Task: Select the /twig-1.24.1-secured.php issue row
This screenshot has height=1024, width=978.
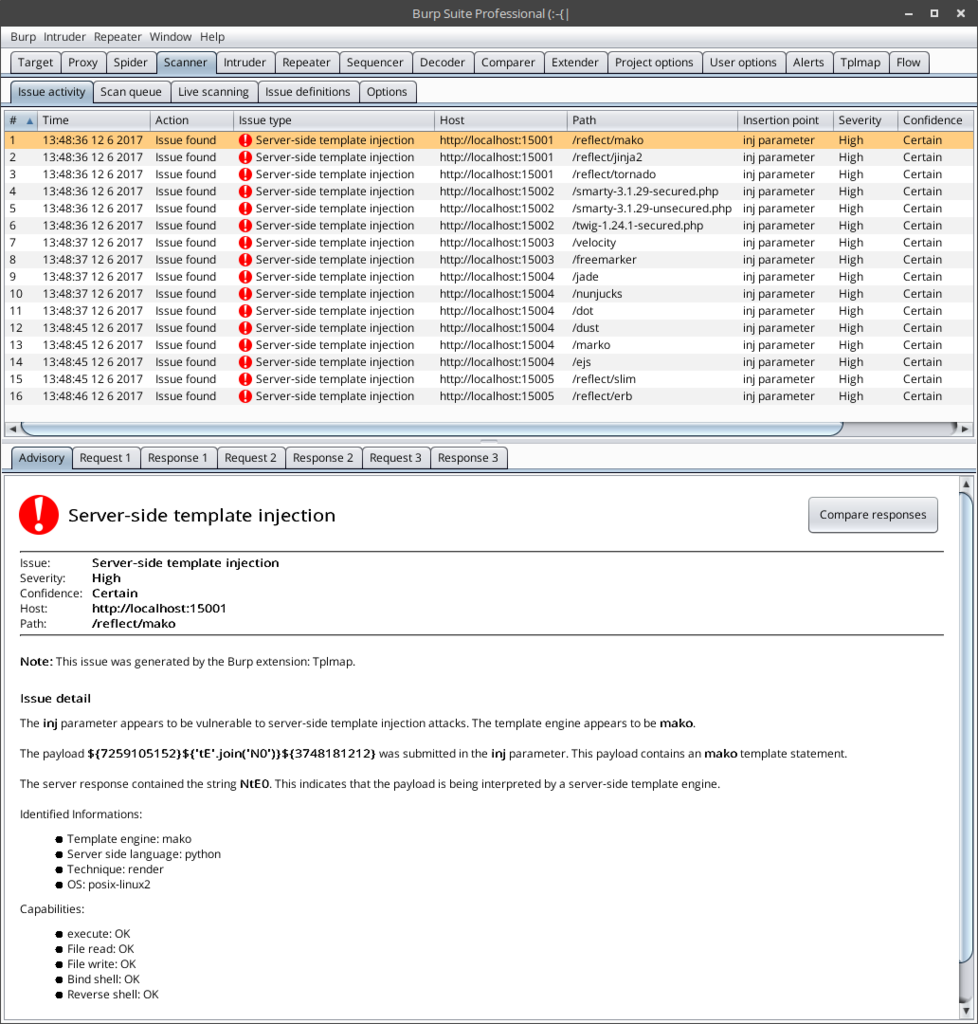Action: point(637,226)
